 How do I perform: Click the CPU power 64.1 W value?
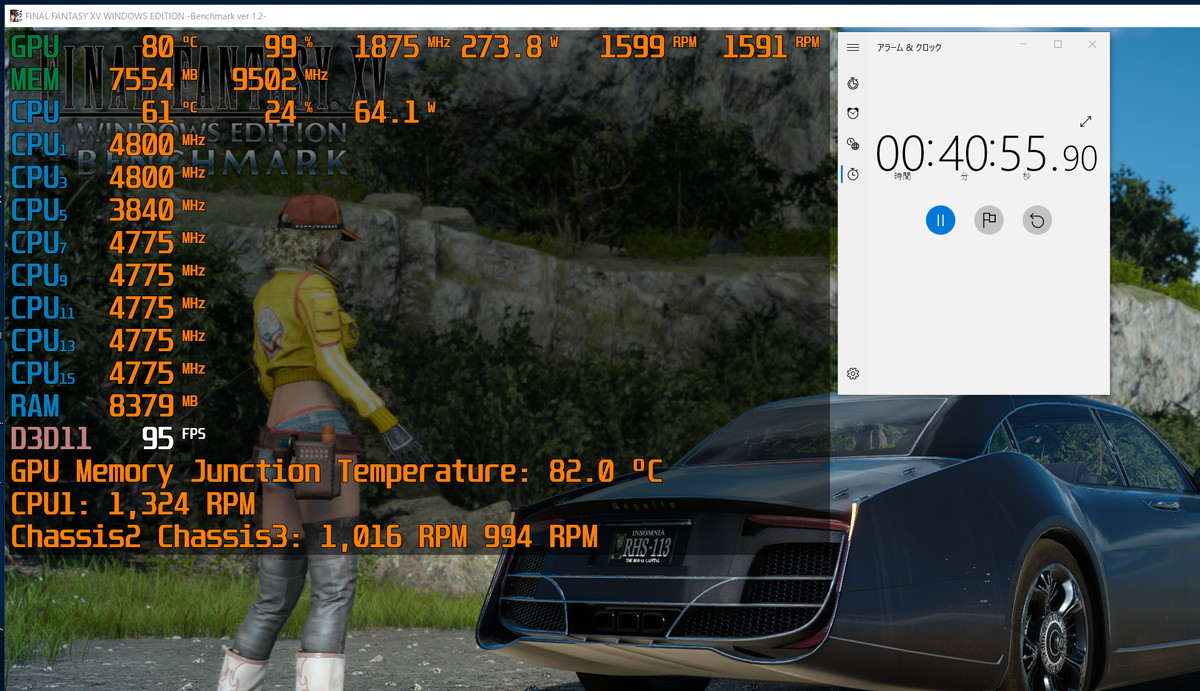pyautogui.click(x=395, y=112)
